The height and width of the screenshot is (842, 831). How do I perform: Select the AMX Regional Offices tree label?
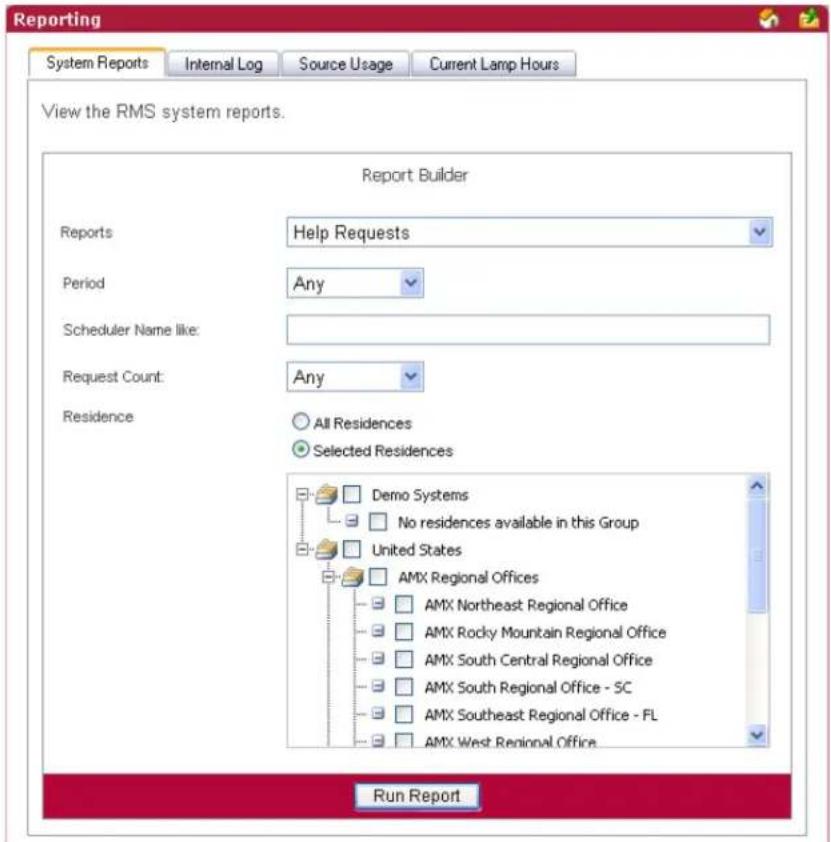(x=468, y=577)
